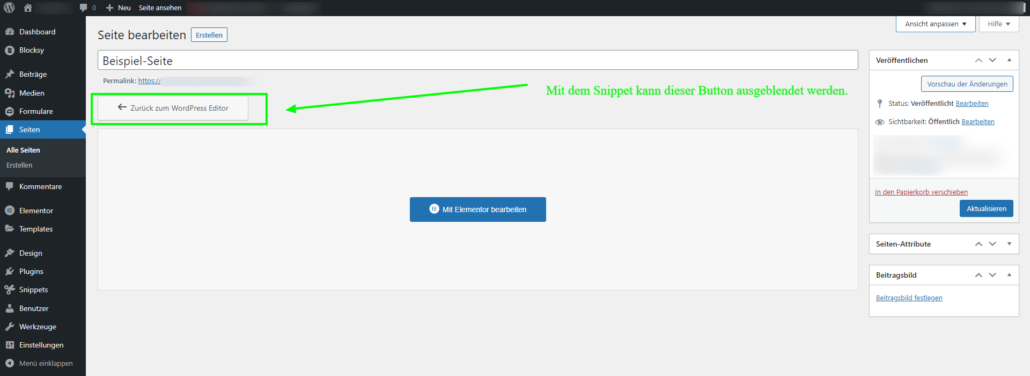Click Aktualisieren button
The width and height of the screenshot is (1030, 376).
point(986,208)
